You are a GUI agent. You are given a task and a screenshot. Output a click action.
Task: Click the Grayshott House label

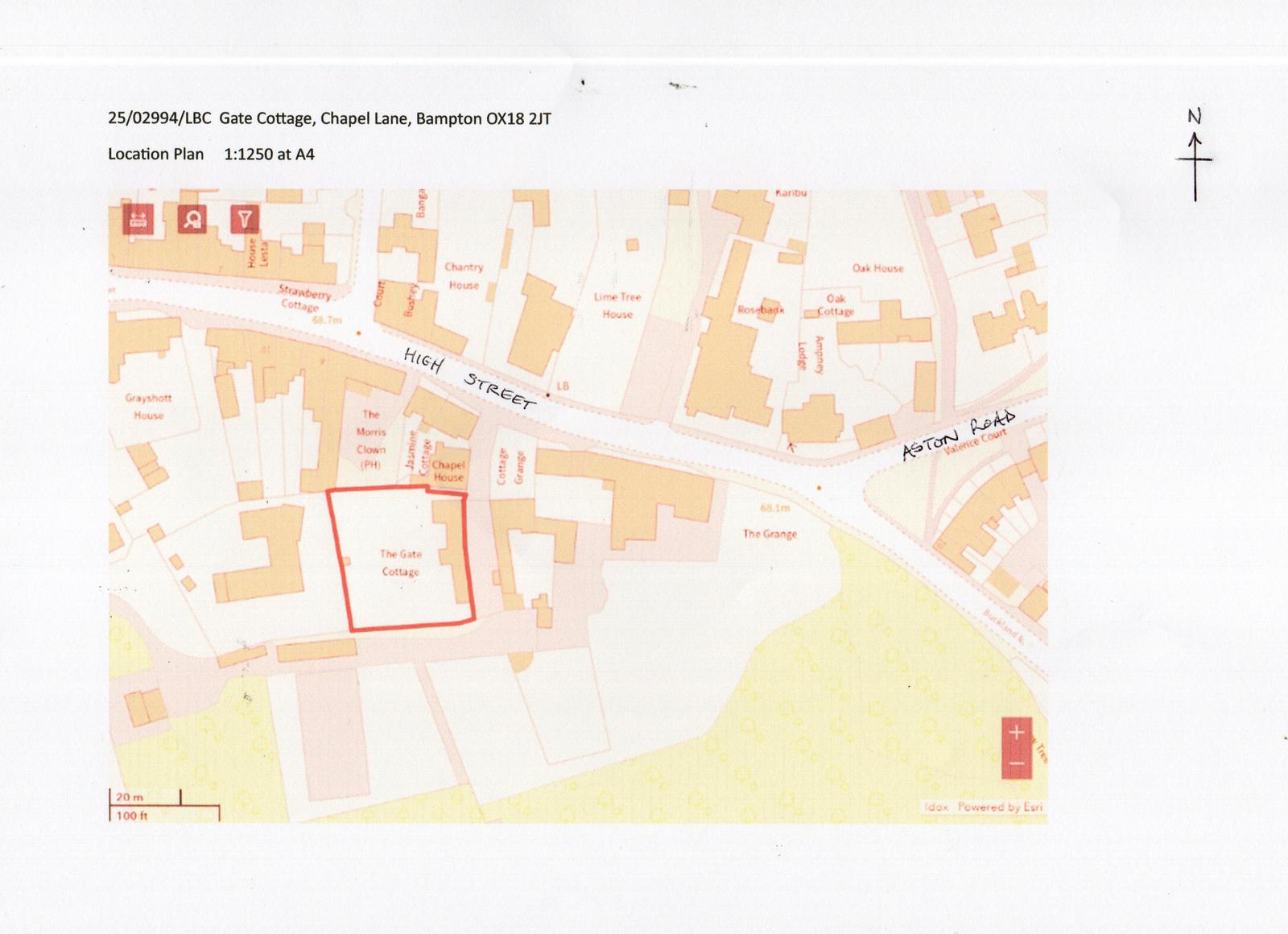[x=148, y=407]
